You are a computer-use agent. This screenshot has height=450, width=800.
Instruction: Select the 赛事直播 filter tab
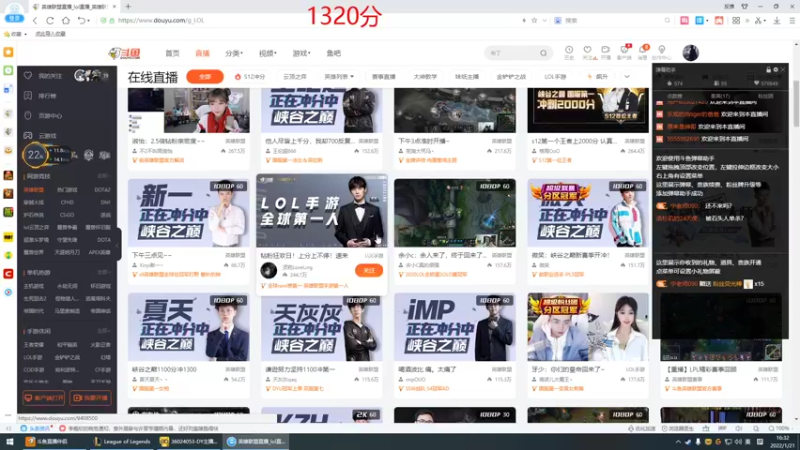coord(384,77)
